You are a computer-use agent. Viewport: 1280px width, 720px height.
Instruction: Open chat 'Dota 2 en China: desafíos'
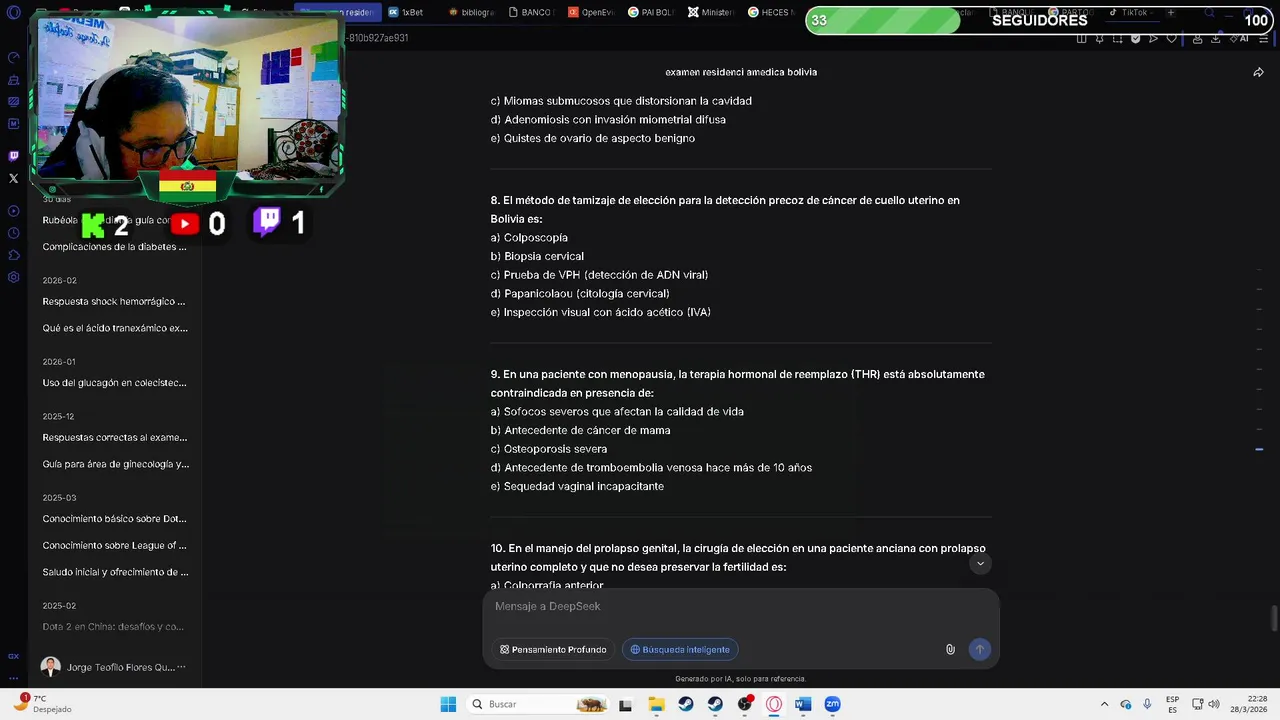[x=114, y=627]
